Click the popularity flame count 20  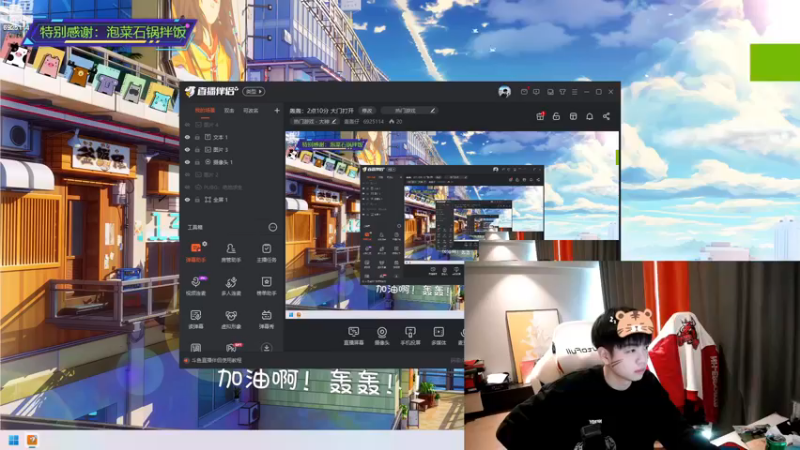click(395, 121)
